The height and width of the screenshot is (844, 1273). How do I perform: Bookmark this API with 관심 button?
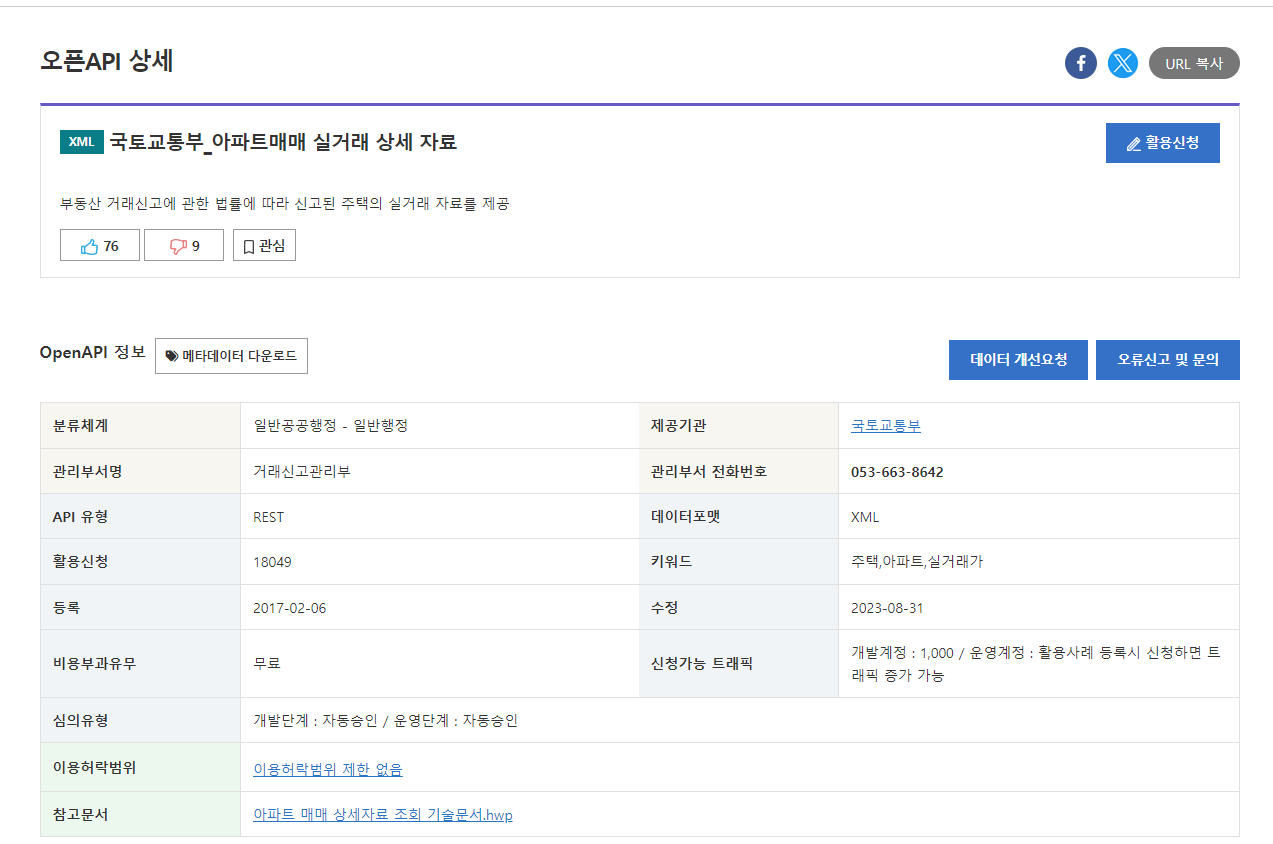click(264, 246)
